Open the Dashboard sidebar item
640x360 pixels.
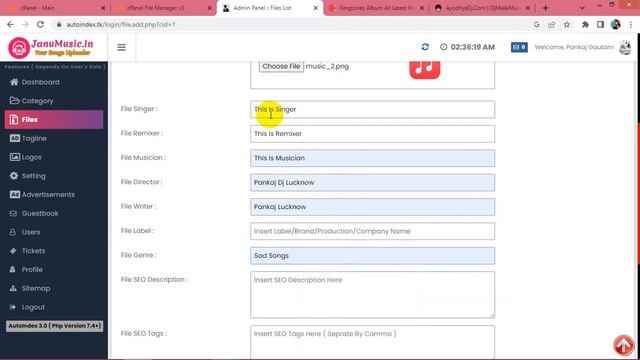[54, 82]
